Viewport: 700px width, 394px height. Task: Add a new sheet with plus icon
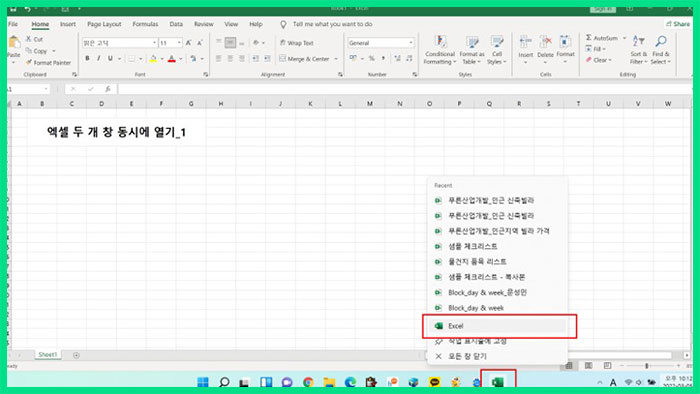click(x=76, y=355)
